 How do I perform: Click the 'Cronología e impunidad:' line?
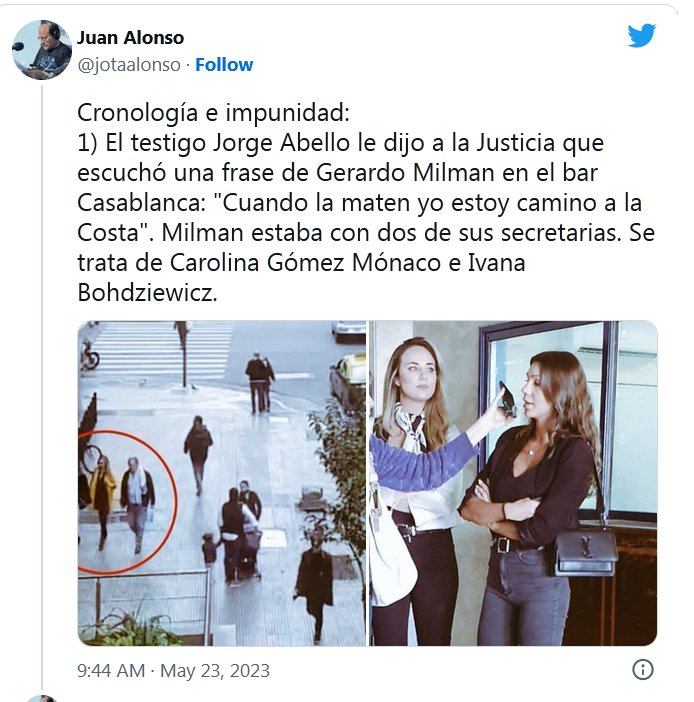(x=213, y=112)
